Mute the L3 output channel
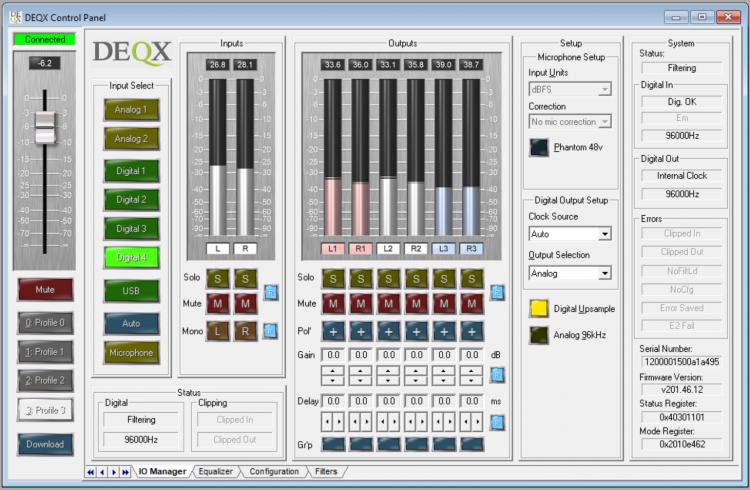 pyautogui.click(x=444, y=304)
